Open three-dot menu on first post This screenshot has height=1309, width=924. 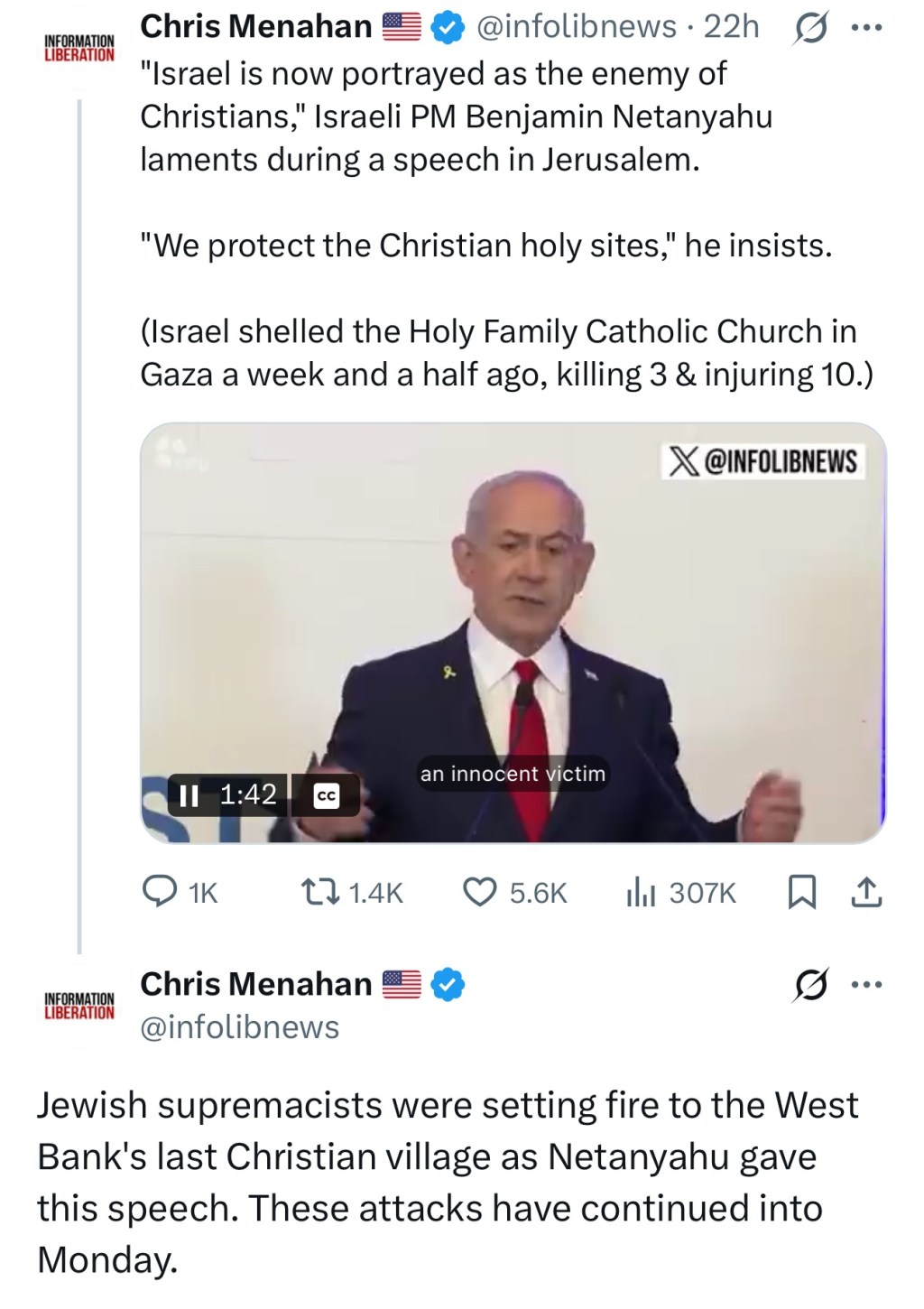tap(866, 28)
